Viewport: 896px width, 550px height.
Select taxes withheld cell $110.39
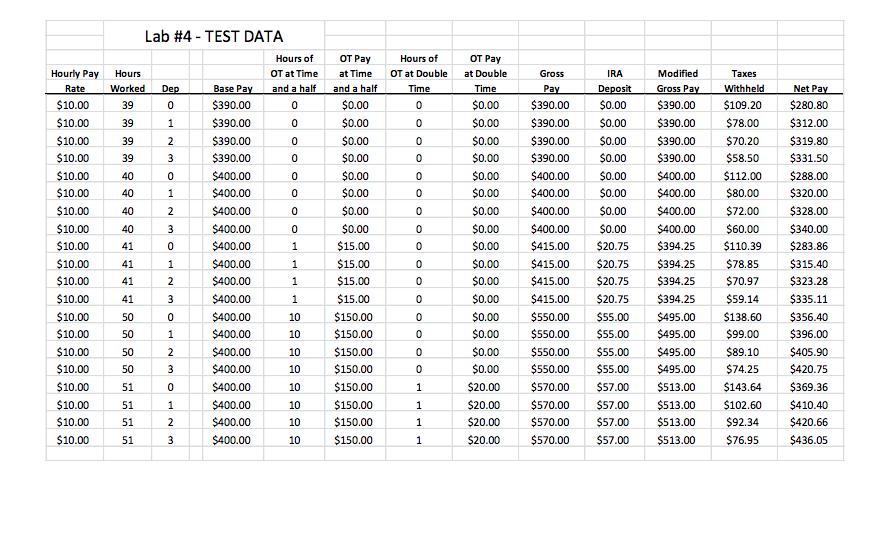coord(742,246)
